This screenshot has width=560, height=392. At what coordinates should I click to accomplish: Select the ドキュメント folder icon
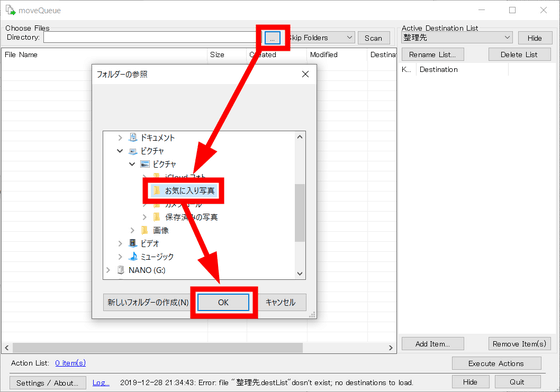133,137
